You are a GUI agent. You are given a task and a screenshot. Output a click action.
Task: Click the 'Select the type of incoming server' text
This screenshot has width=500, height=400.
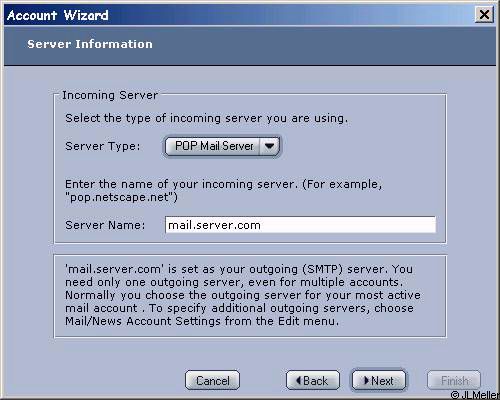click(x=206, y=118)
